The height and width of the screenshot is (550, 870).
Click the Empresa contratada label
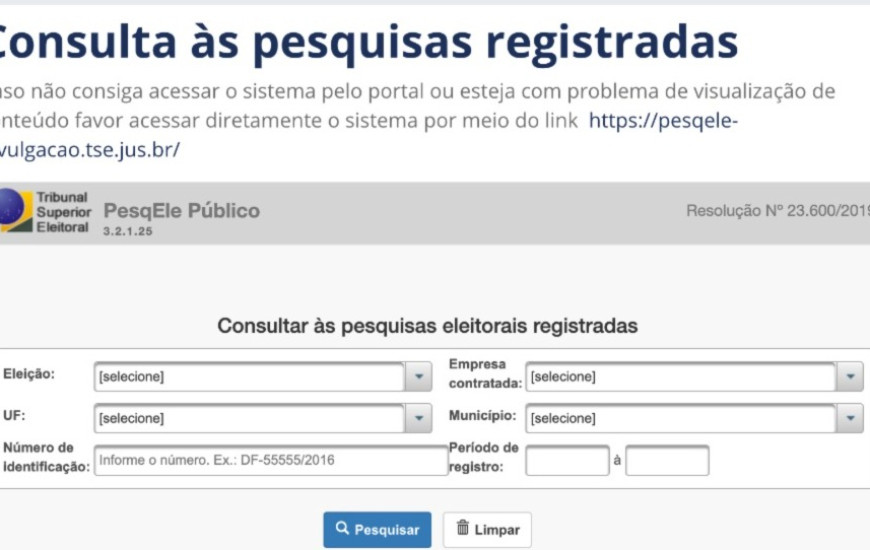click(484, 373)
